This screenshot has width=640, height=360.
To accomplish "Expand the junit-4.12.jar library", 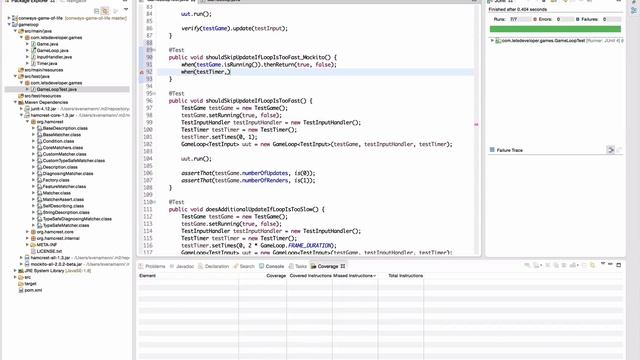I will pyautogui.click(x=21, y=109).
